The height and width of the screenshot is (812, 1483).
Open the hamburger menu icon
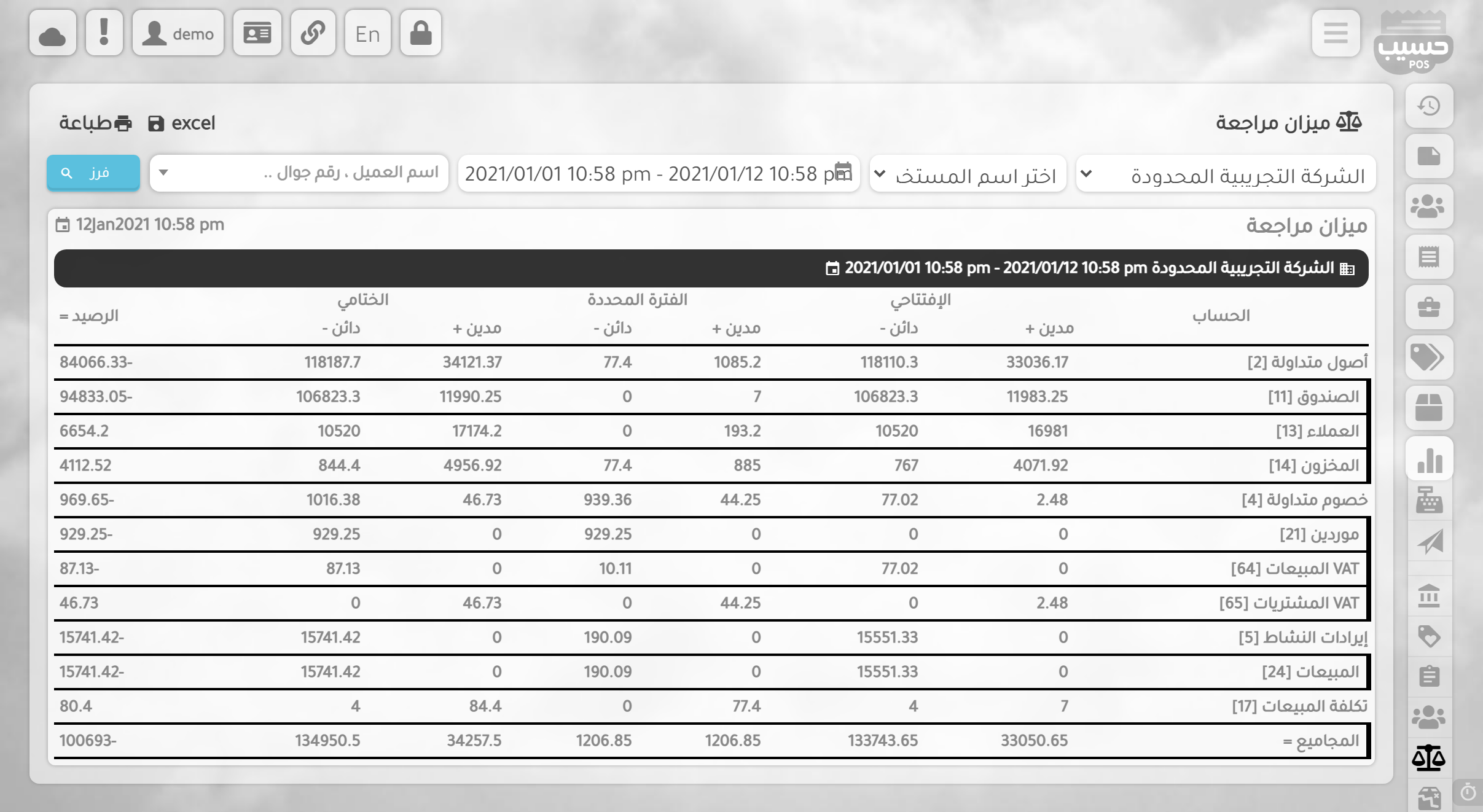1335,34
